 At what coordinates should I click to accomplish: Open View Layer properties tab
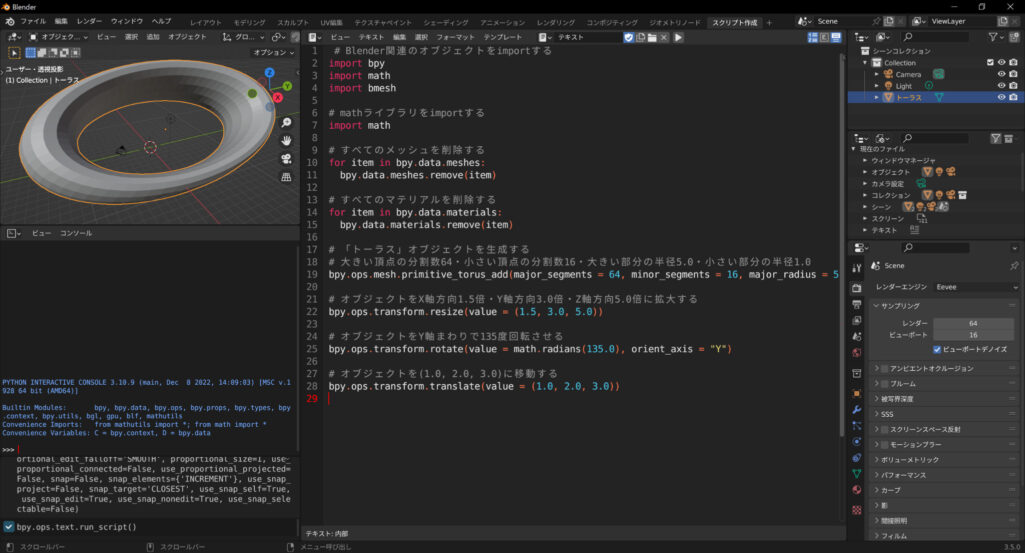point(856,320)
